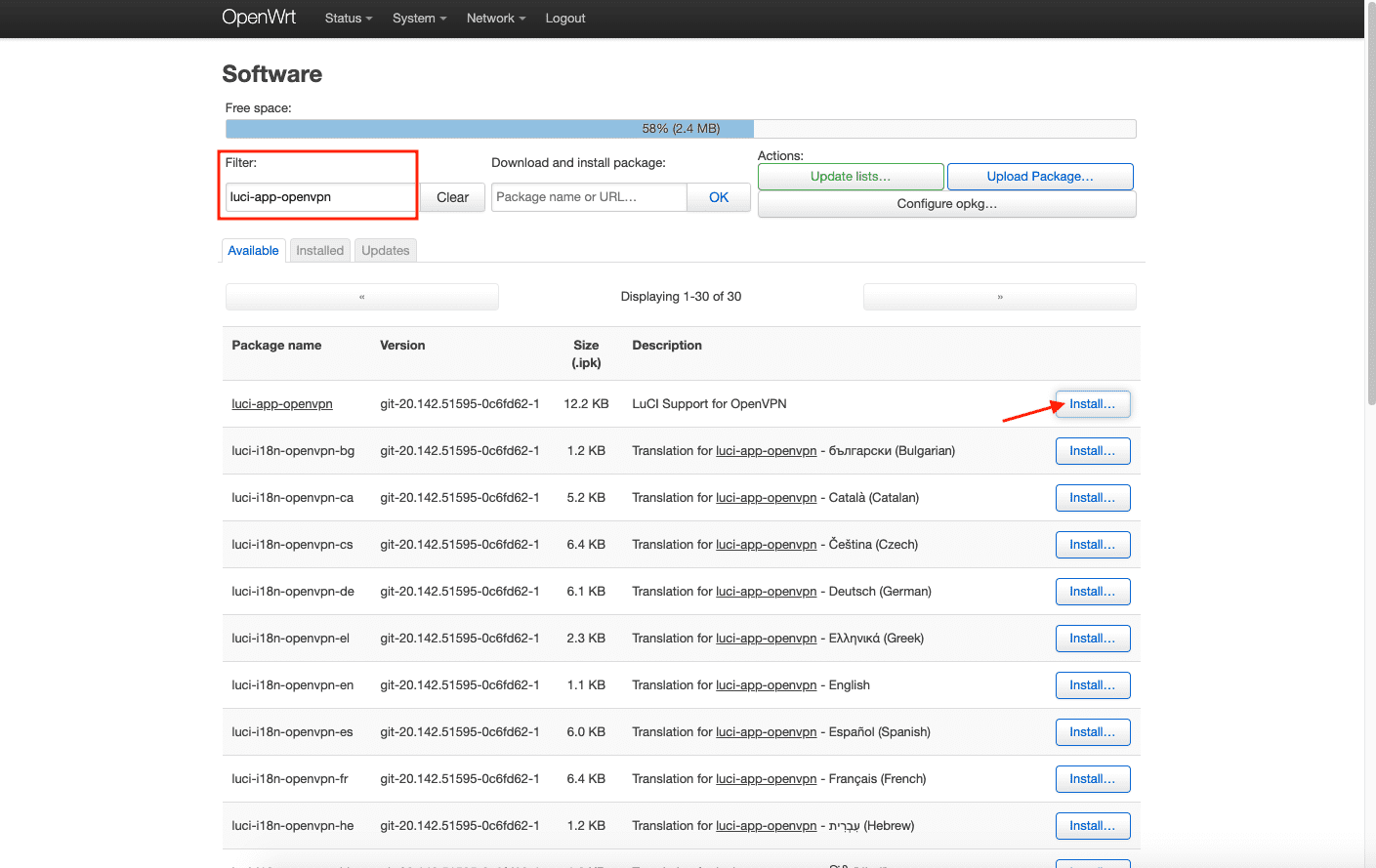This screenshot has width=1376, height=868.
Task: Open Configure opkg settings
Action: click(x=946, y=204)
